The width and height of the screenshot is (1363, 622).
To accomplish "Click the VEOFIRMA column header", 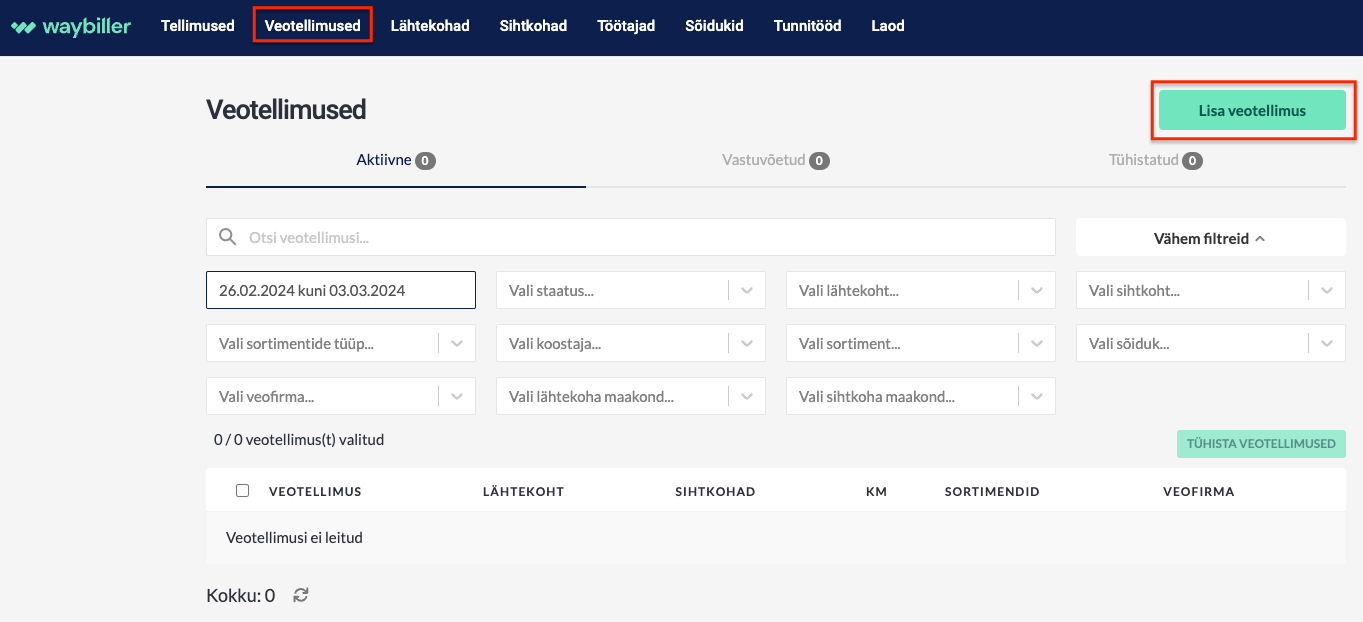I will [x=1198, y=492].
